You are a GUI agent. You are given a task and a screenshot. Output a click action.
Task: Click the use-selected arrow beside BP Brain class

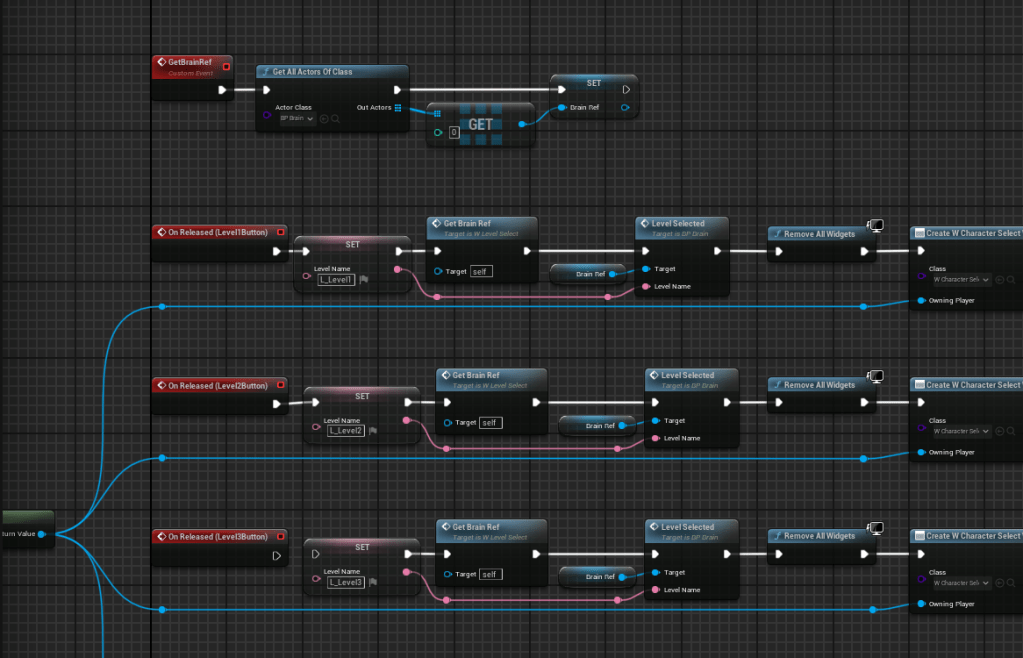(x=325, y=119)
